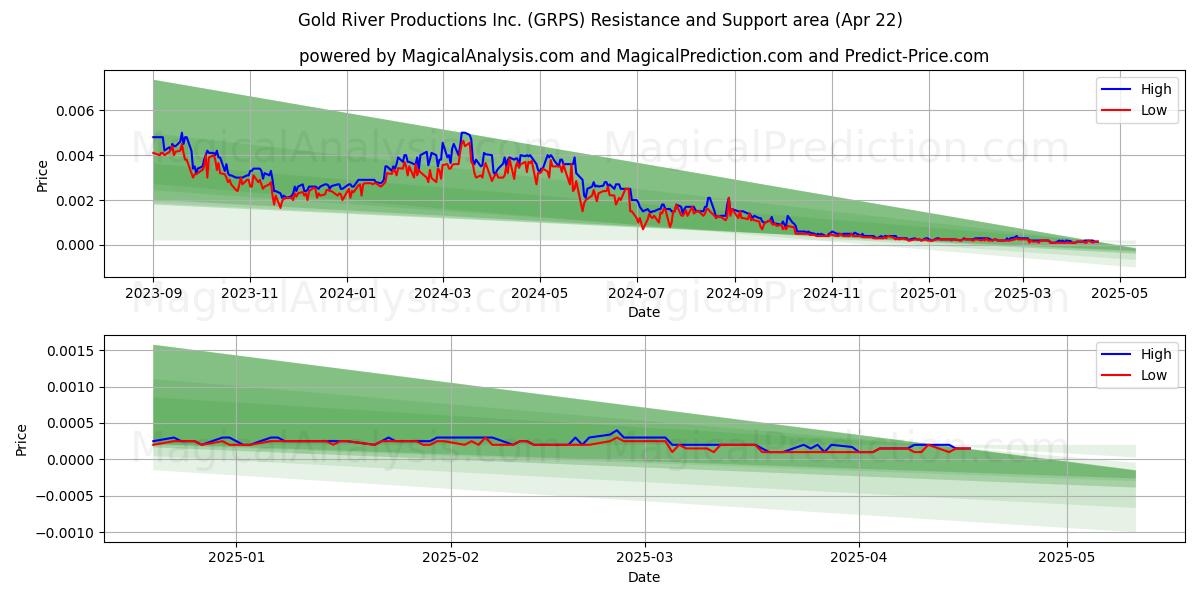Click red line sample in upper chart legend
This screenshot has width=1200, height=600.
(x=1118, y=111)
